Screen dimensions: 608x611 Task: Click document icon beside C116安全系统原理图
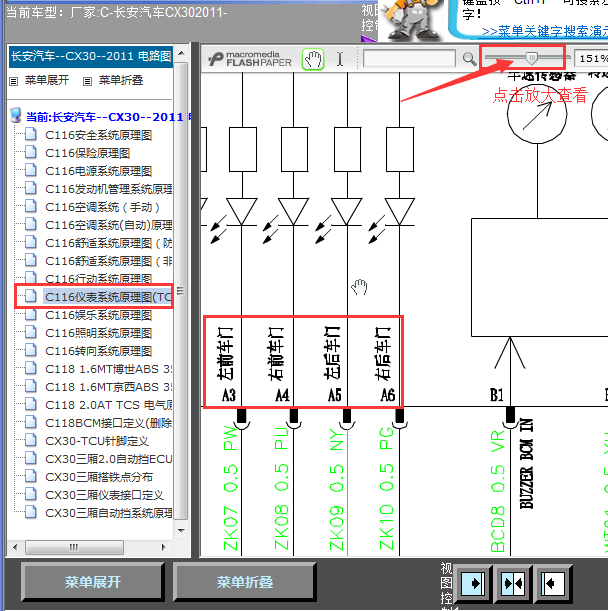click(31, 134)
